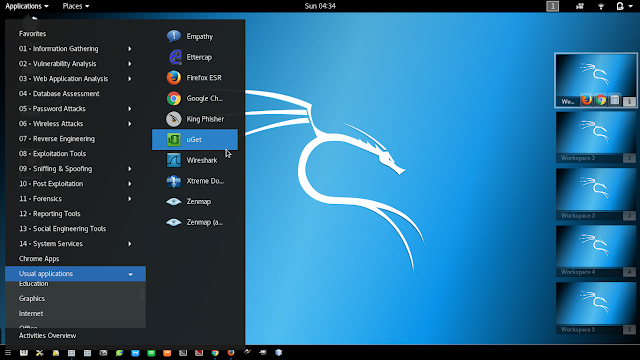Expand 14 - System Services submenu arrow
640x360 pixels.
coord(130,244)
